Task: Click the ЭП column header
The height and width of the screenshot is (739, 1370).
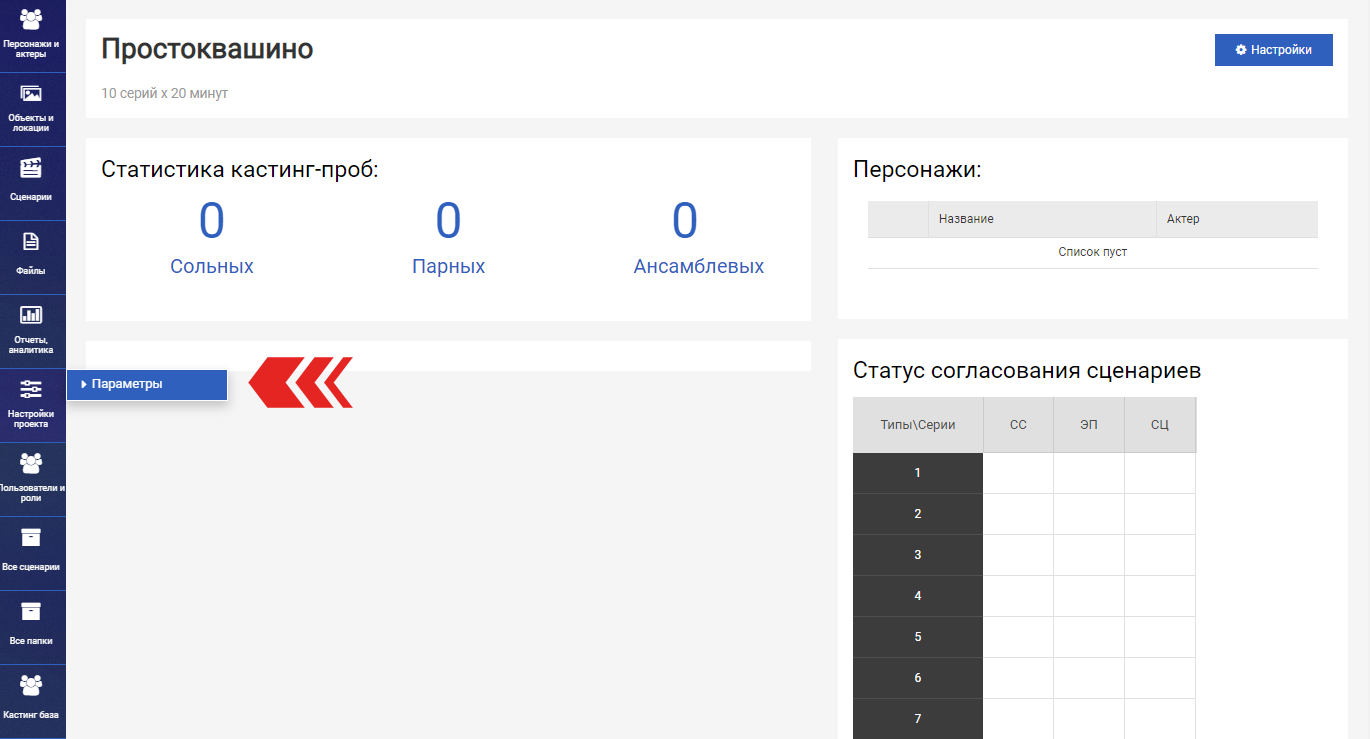Action: [1089, 425]
